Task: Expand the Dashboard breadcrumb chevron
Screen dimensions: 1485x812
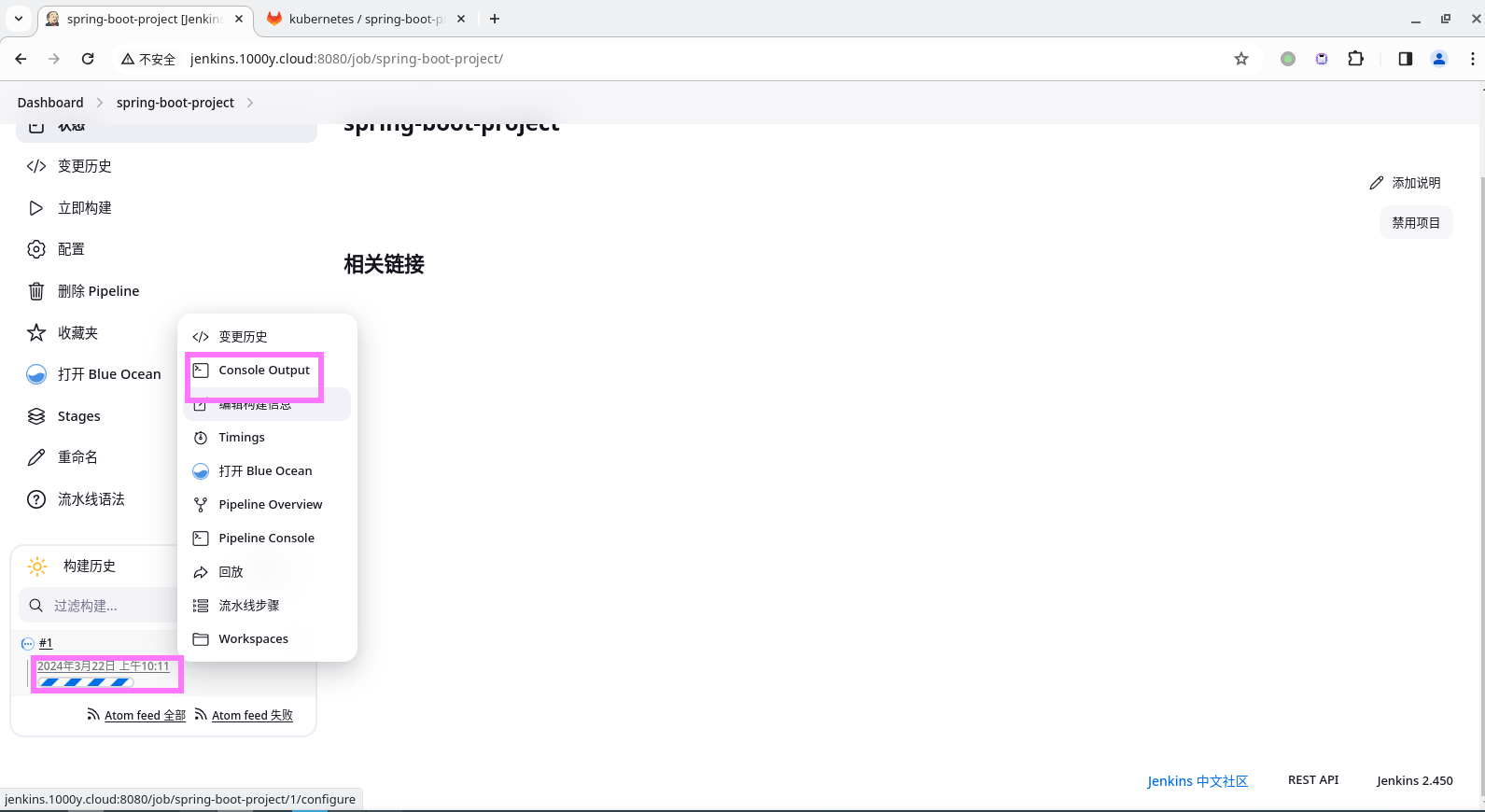Action: click(x=100, y=103)
